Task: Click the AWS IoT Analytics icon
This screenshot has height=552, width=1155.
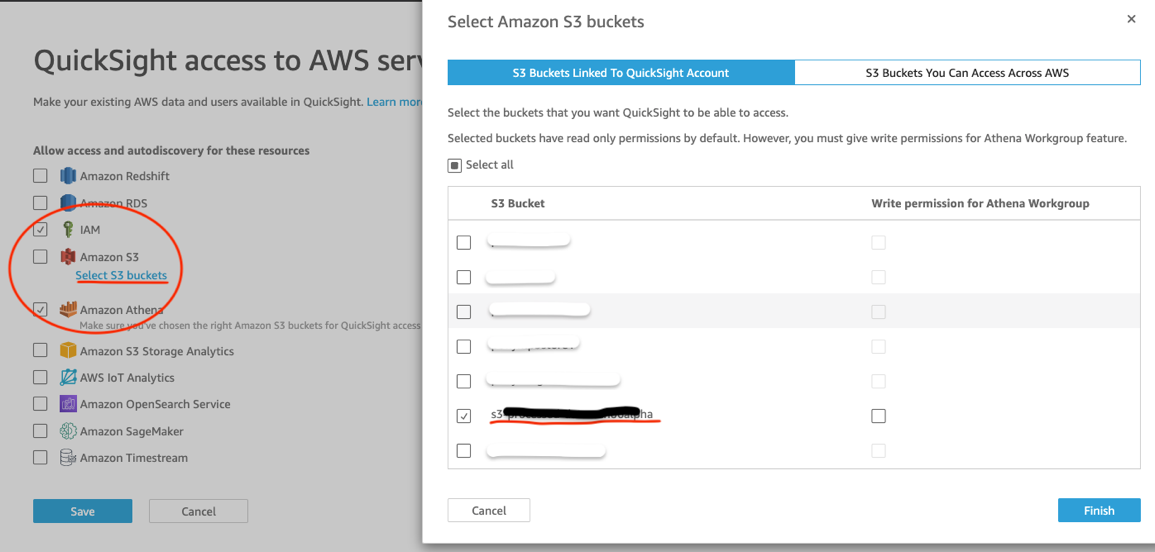Action: 69,377
